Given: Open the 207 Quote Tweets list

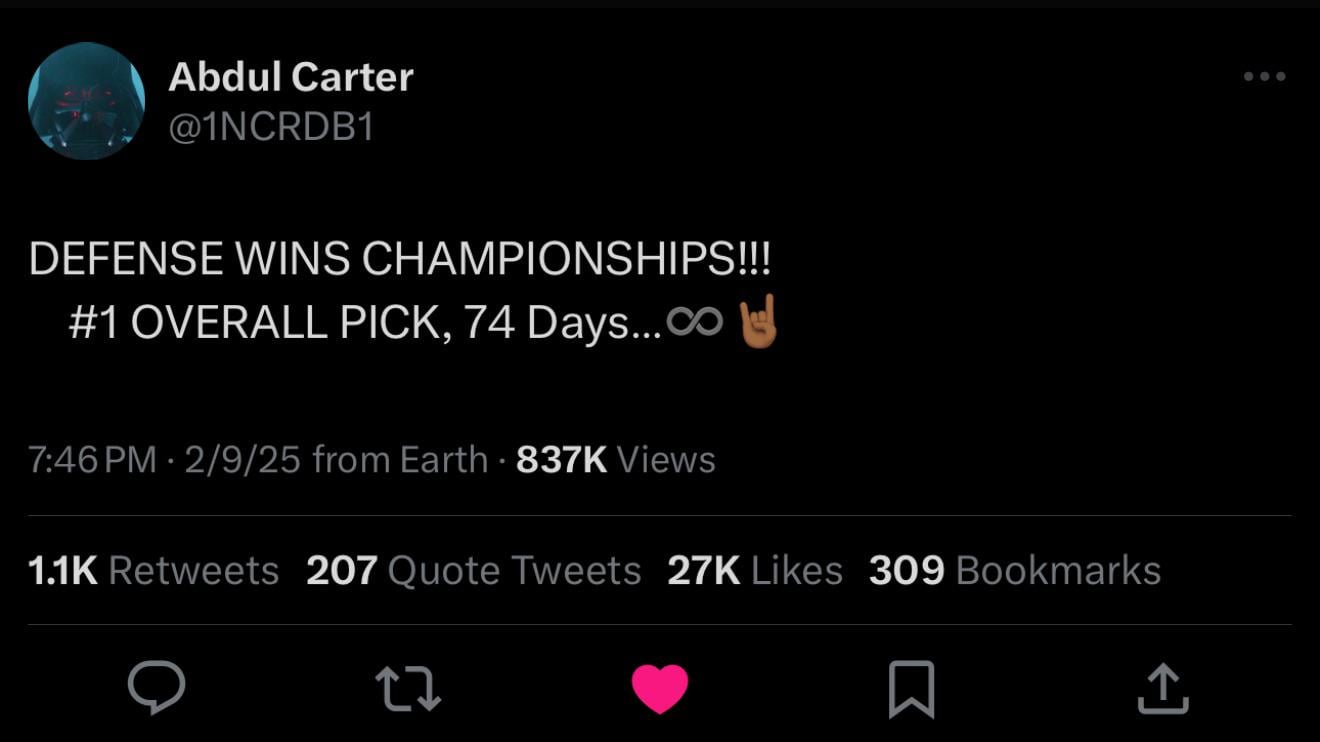Looking at the screenshot, I should pyautogui.click(x=473, y=570).
